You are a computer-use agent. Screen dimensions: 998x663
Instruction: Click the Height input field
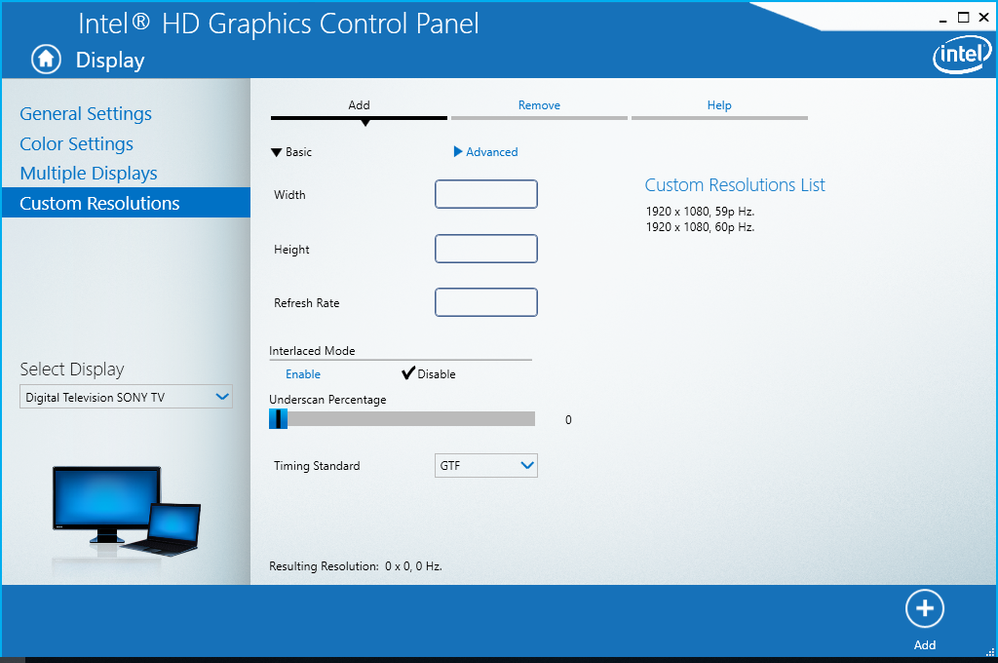[x=486, y=249]
